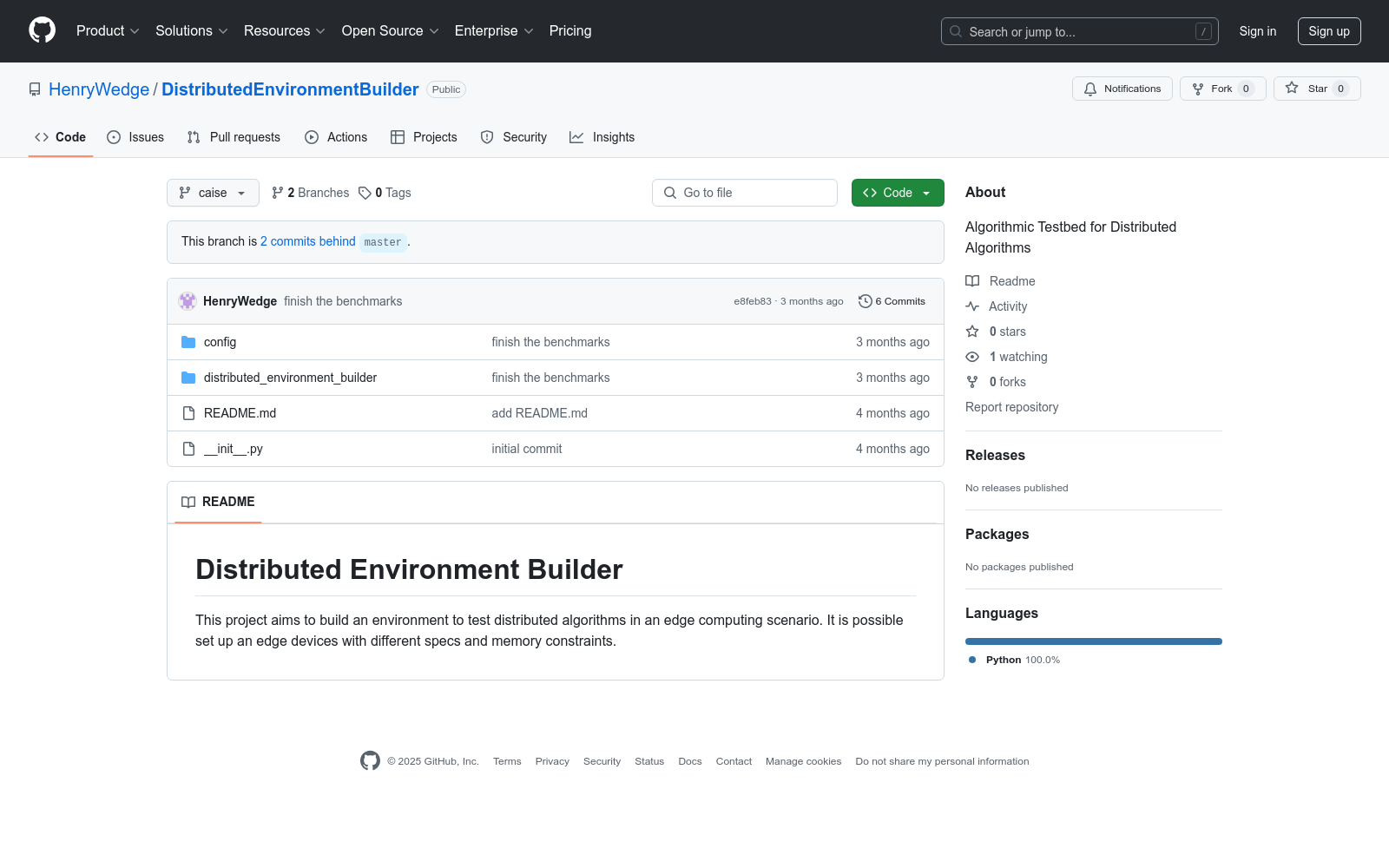Screen dimensions: 1389x868
Task: Open the 2 commits behind link
Action: tap(308, 241)
